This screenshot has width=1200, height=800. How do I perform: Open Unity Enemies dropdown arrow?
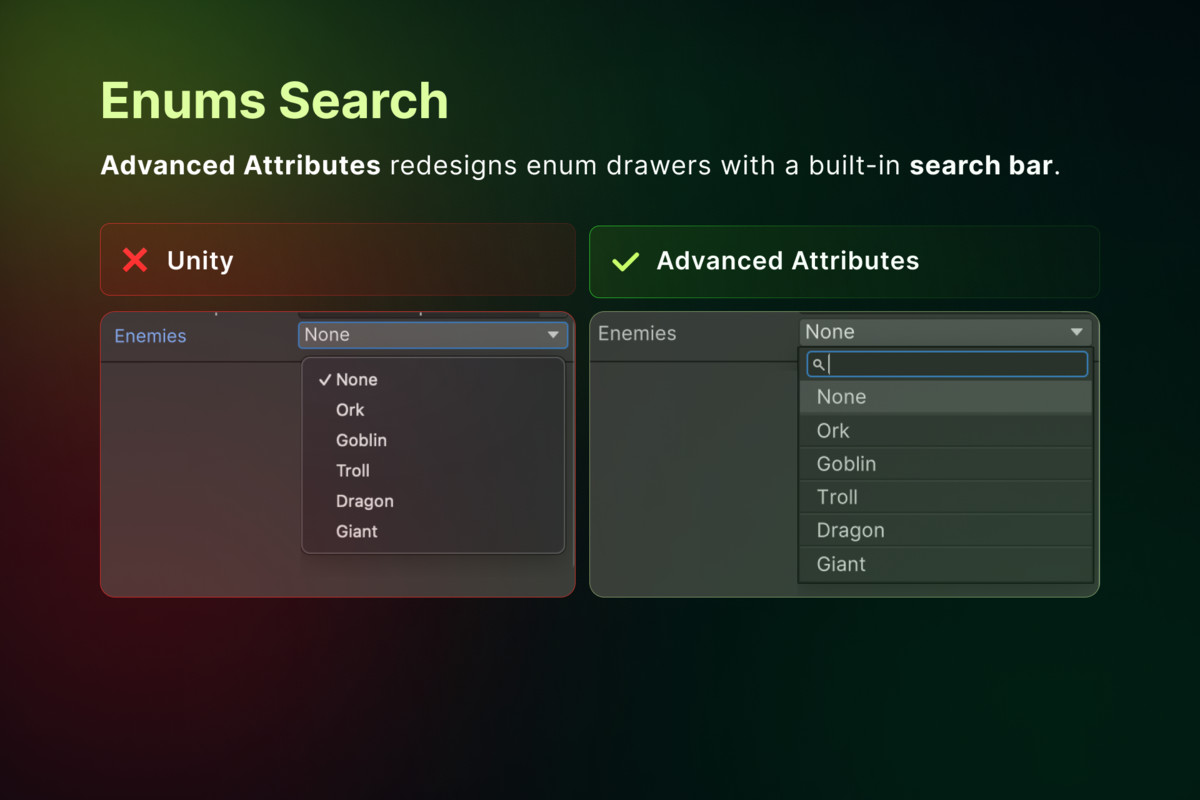click(x=553, y=335)
